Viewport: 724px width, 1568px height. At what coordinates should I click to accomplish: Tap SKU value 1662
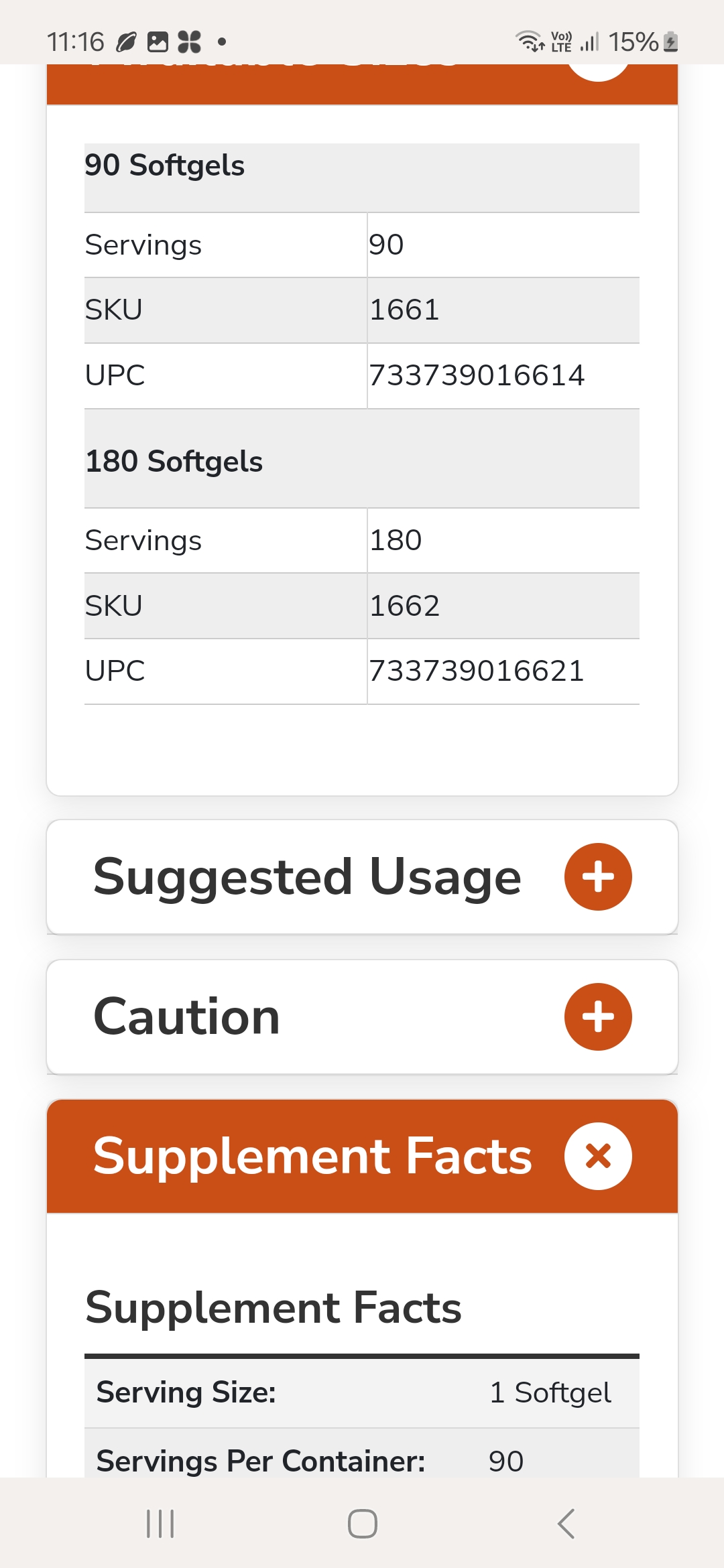(x=404, y=606)
